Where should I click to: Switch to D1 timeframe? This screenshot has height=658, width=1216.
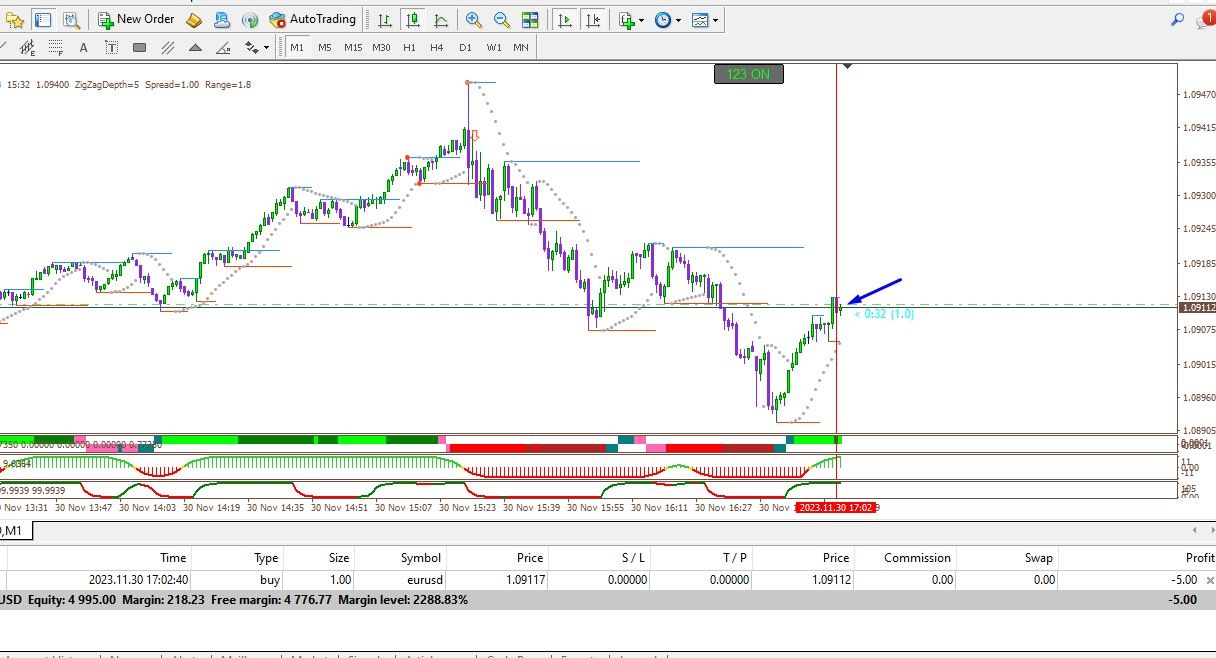tap(465, 47)
